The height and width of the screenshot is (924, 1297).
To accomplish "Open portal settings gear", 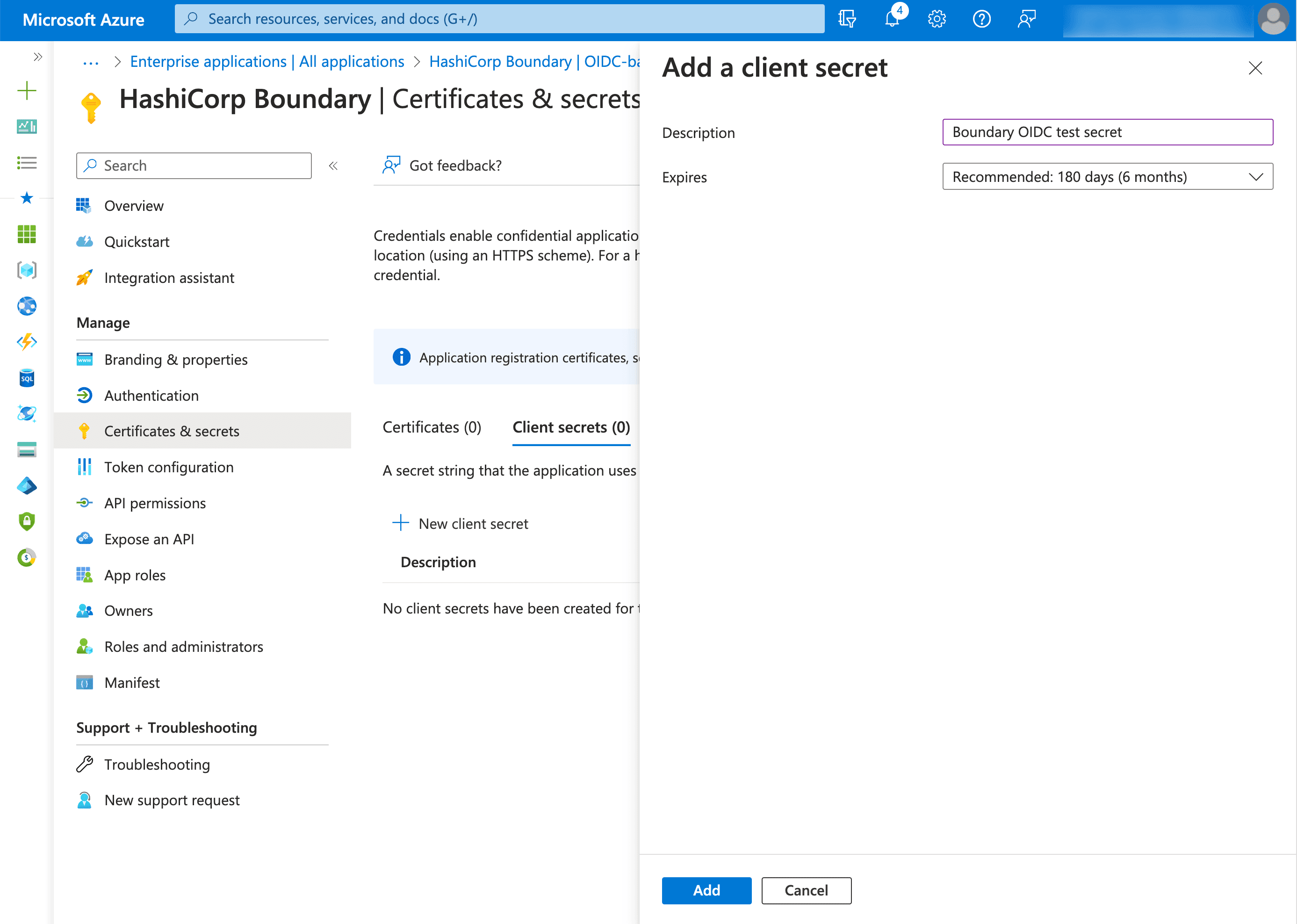I will pos(937,19).
